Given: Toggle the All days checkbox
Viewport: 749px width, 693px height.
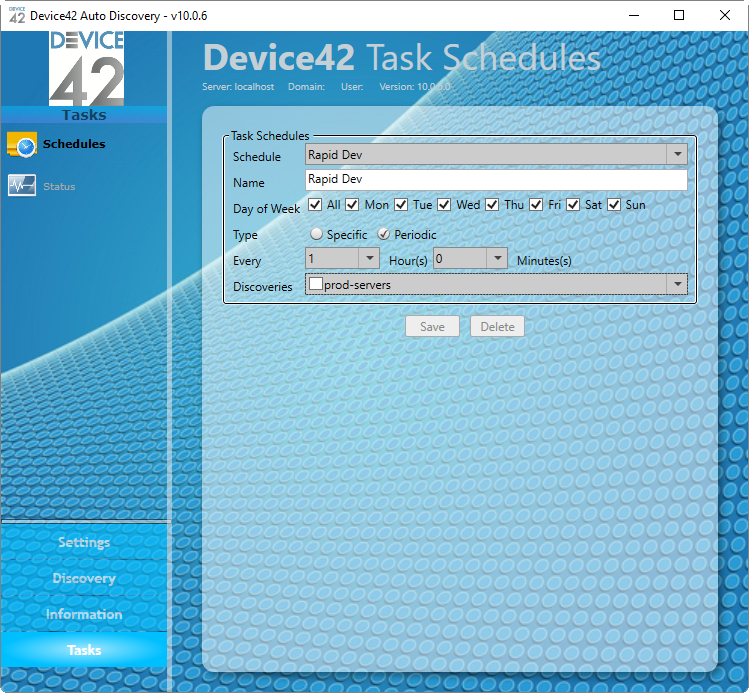Looking at the screenshot, I should (x=315, y=205).
